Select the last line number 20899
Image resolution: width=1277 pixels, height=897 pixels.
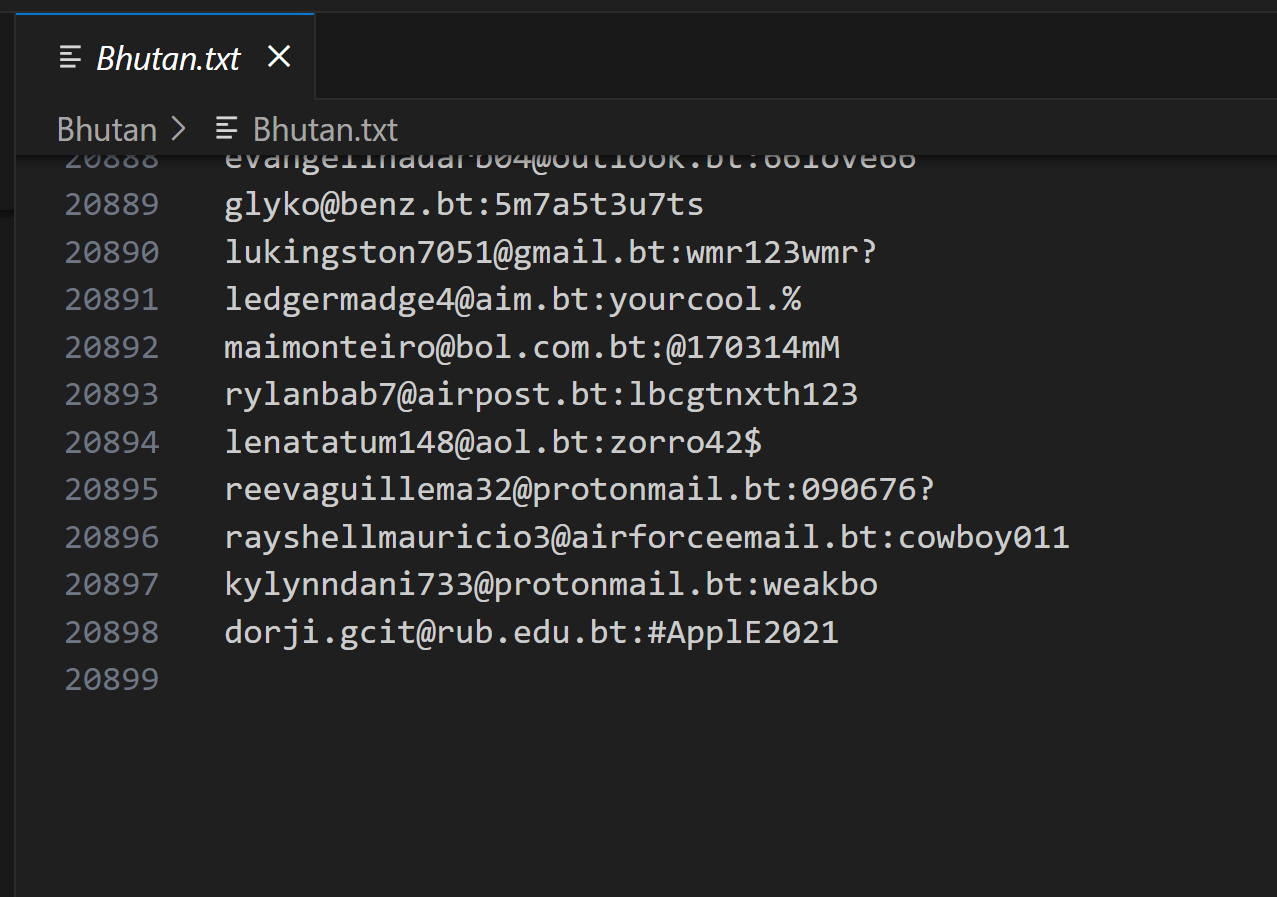112,680
